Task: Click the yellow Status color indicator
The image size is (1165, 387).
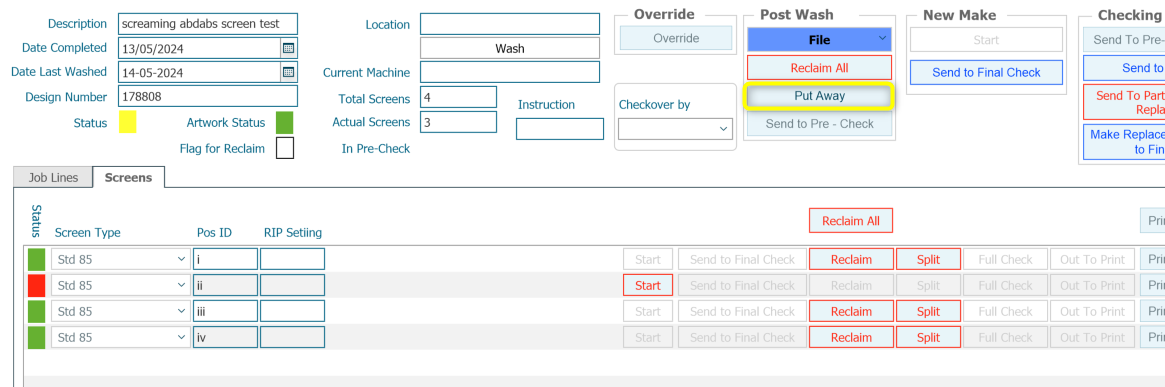Action: coord(128,123)
